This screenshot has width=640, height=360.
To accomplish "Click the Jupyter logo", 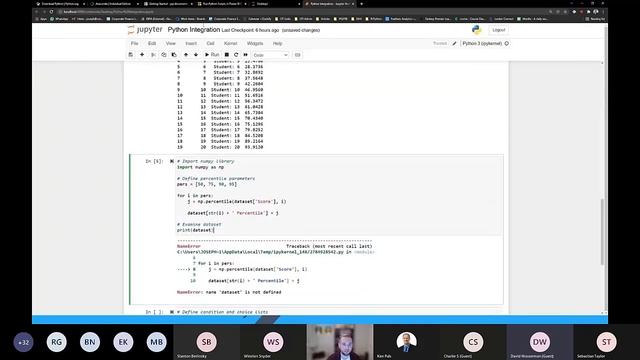I will tap(145, 30).
